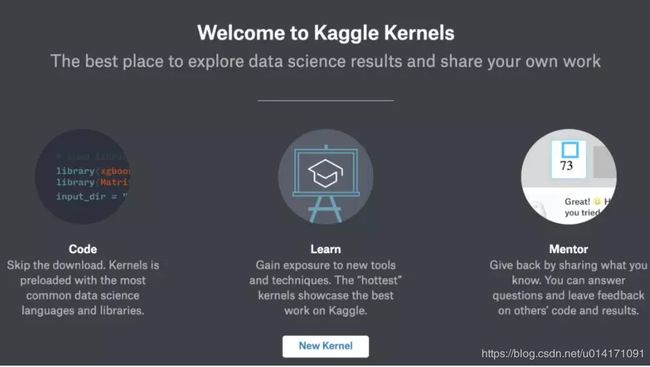Click the Mentor description about giving feedback

[x=568, y=288]
